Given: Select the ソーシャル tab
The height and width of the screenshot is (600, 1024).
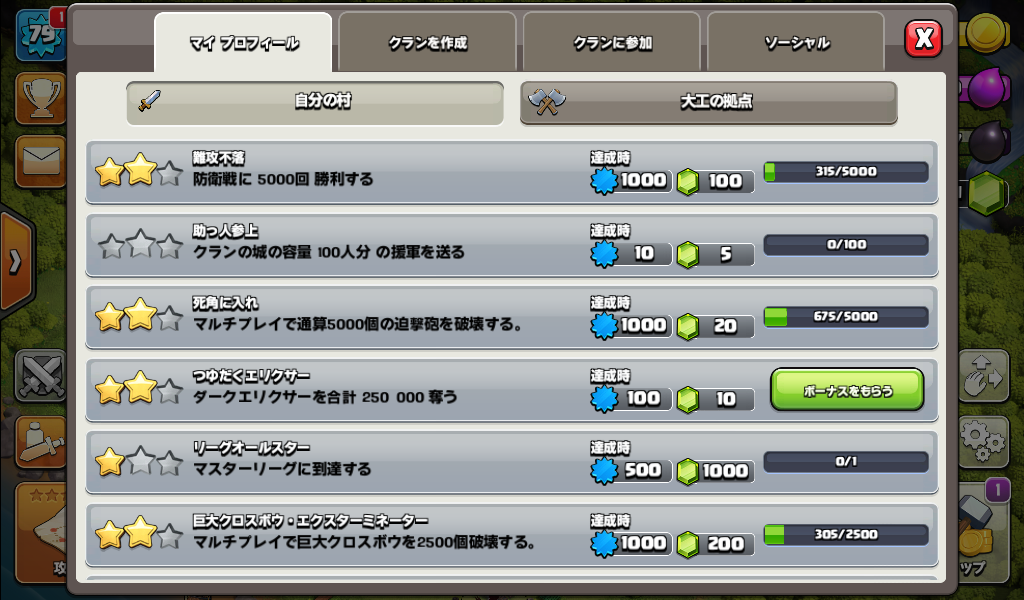Looking at the screenshot, I should click(796, 42).
